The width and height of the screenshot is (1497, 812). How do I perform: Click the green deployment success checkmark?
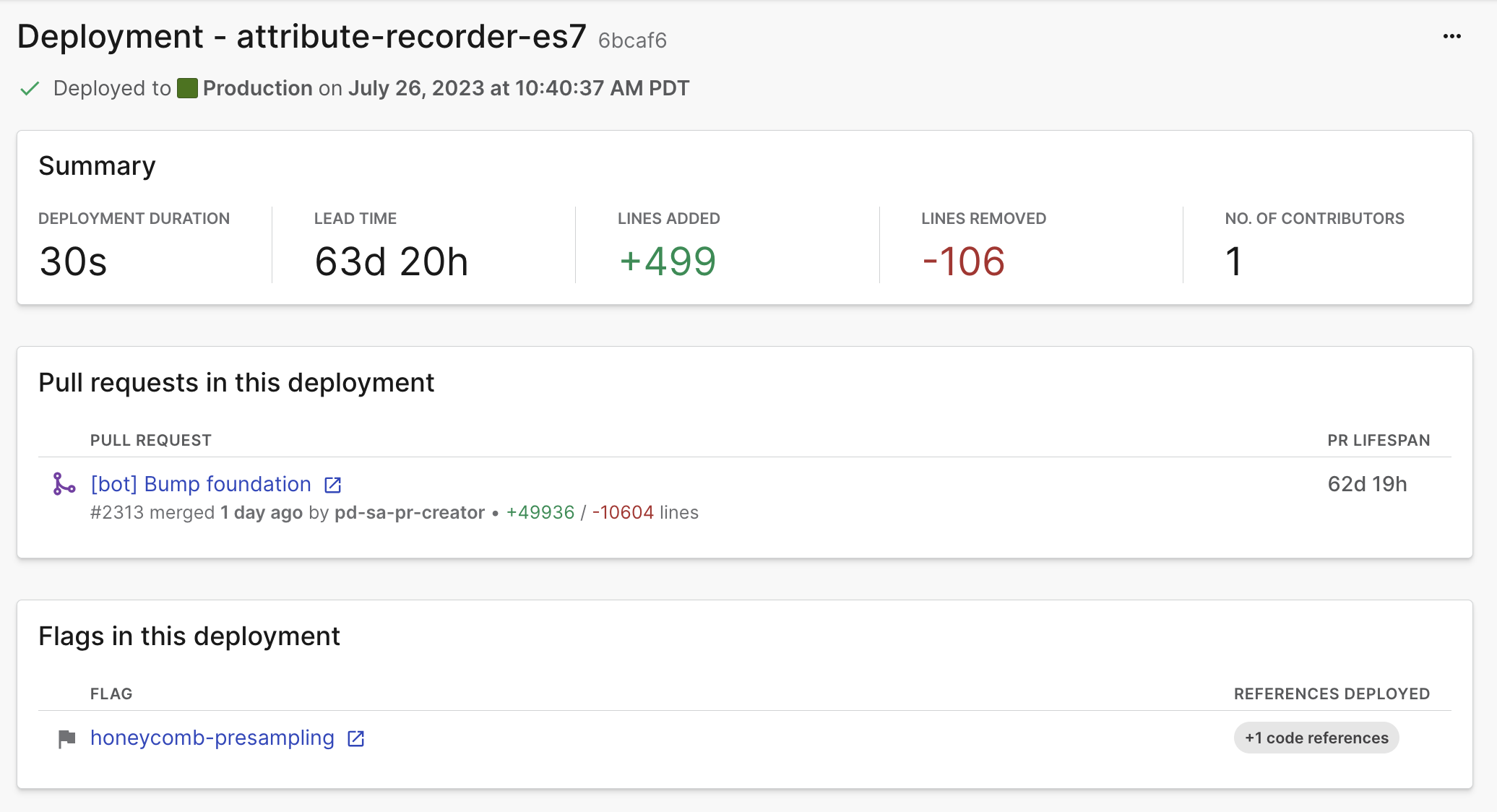click(30, 89)
